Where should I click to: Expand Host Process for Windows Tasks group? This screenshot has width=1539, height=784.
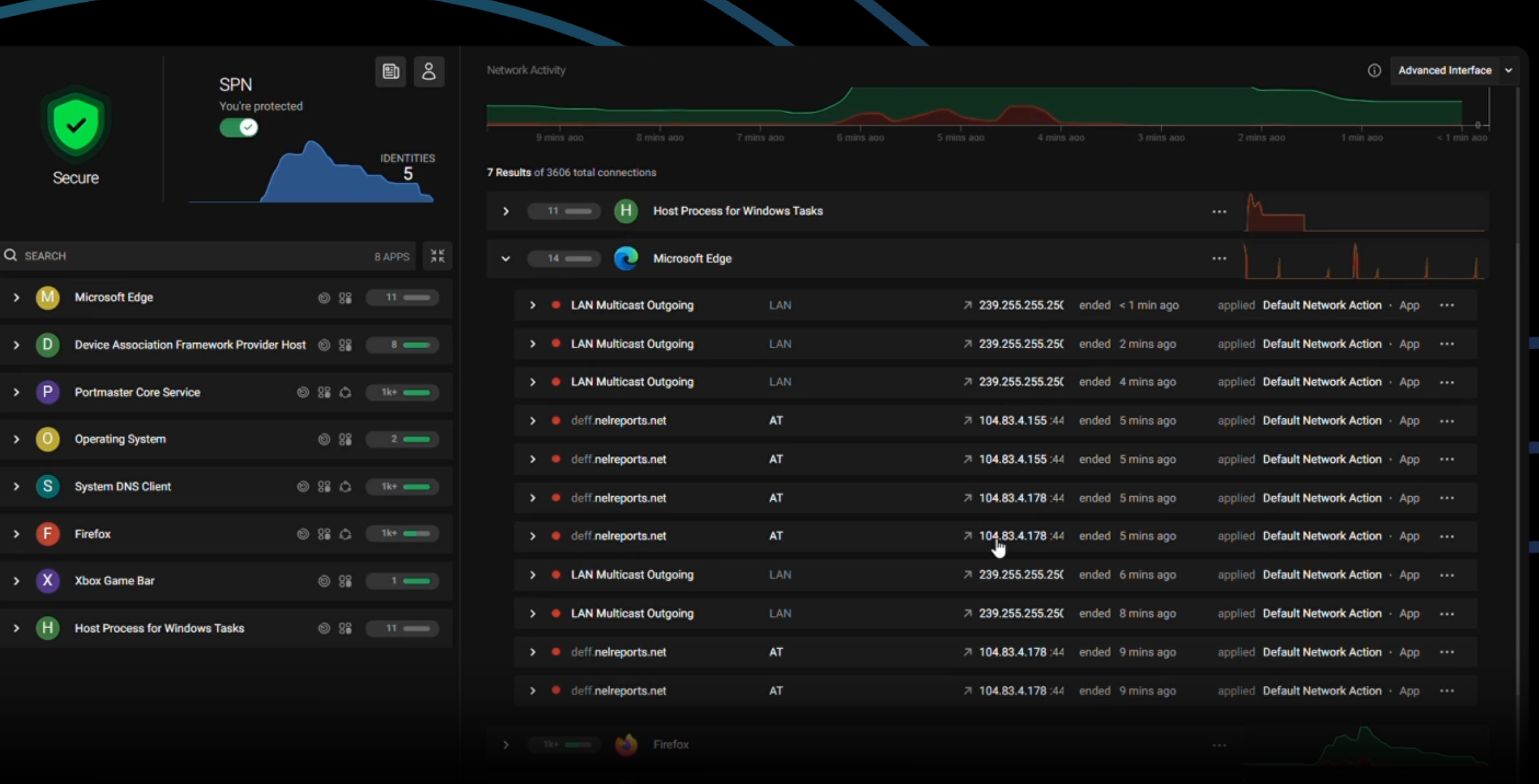pyautogui.click(x=506, y=211)
